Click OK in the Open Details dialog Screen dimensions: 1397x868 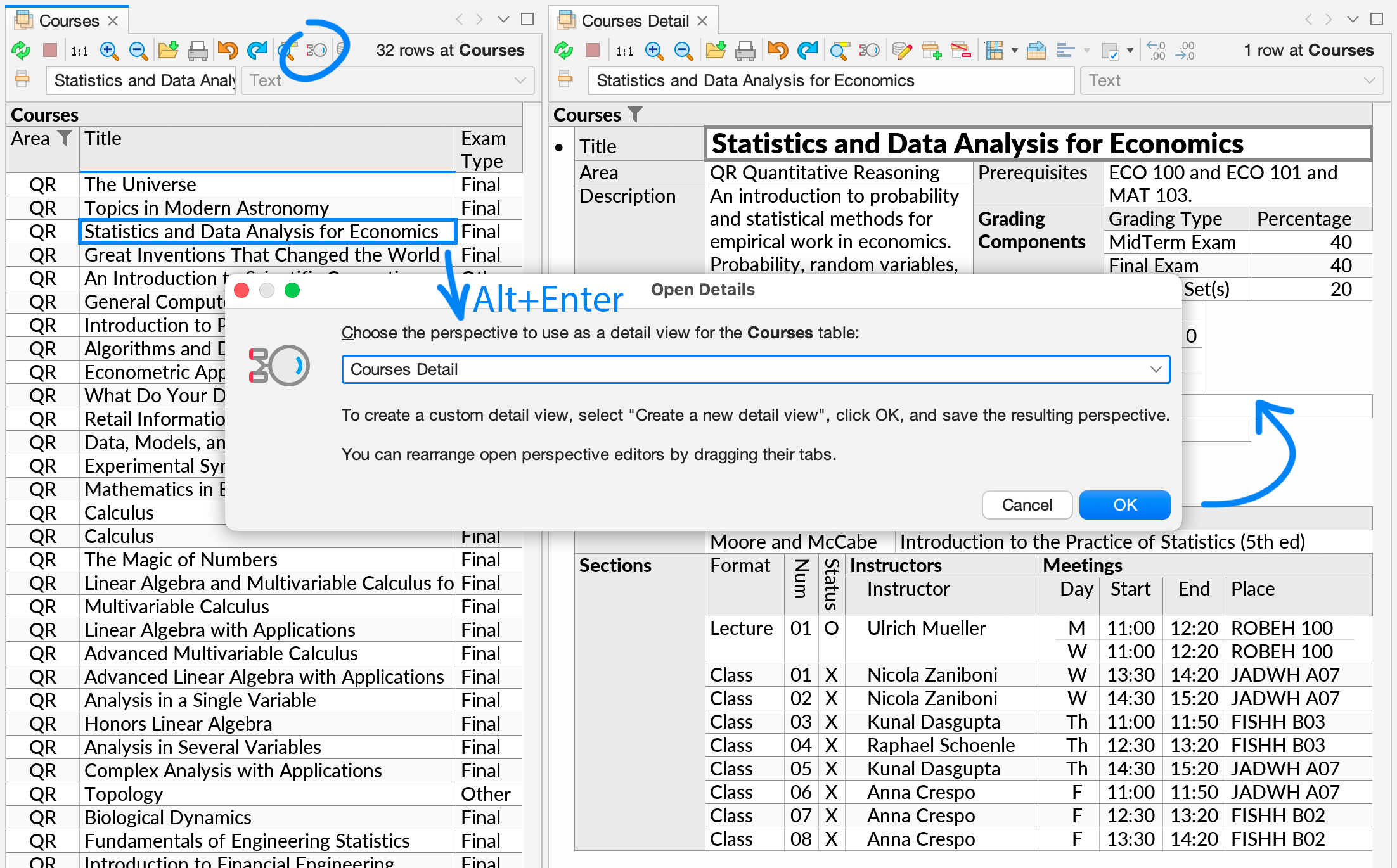click(x=1124, y=505)
